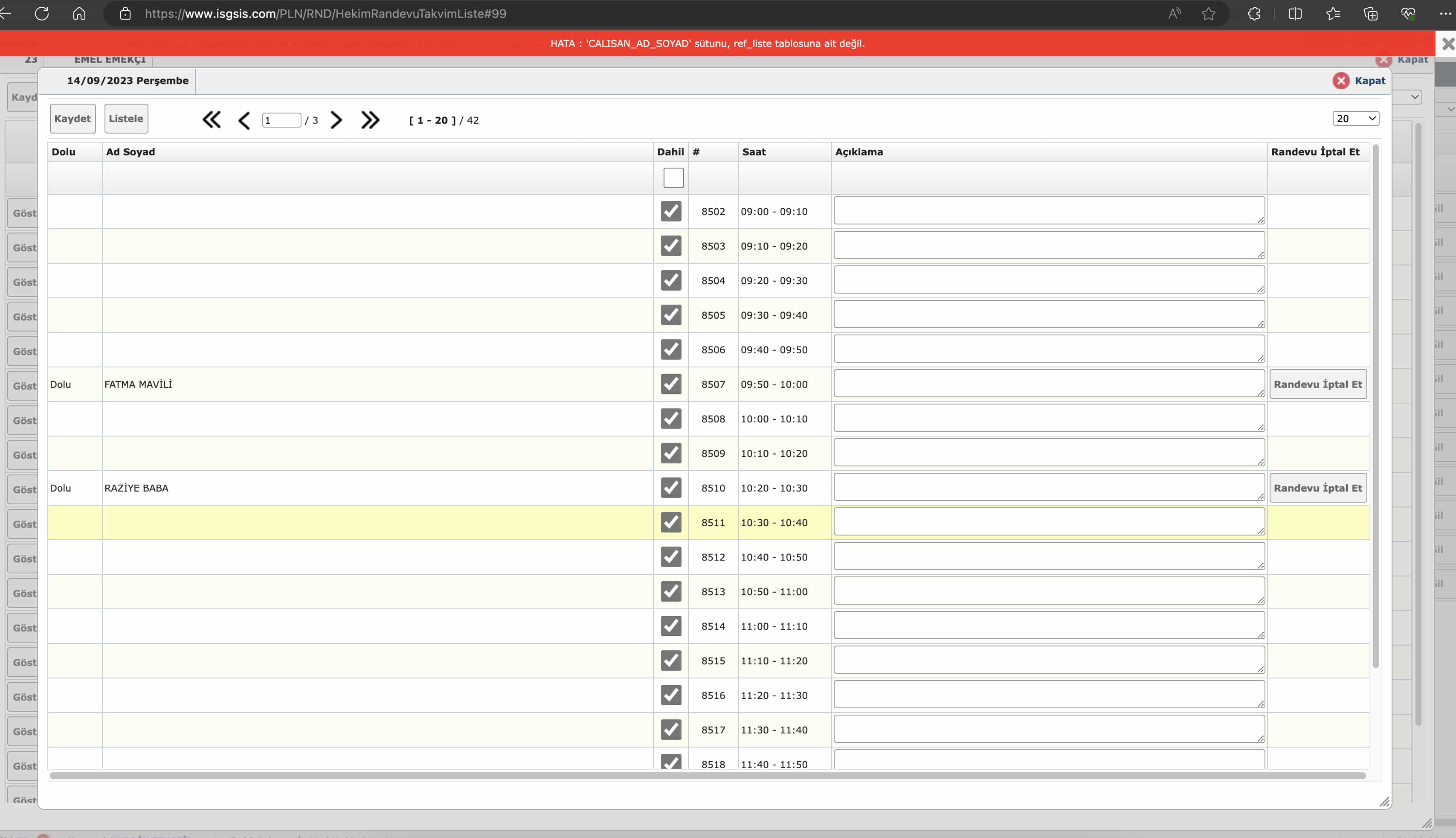The image size is (1456, 838).
Task: Refresh the browser page
Action: point(41,13)
